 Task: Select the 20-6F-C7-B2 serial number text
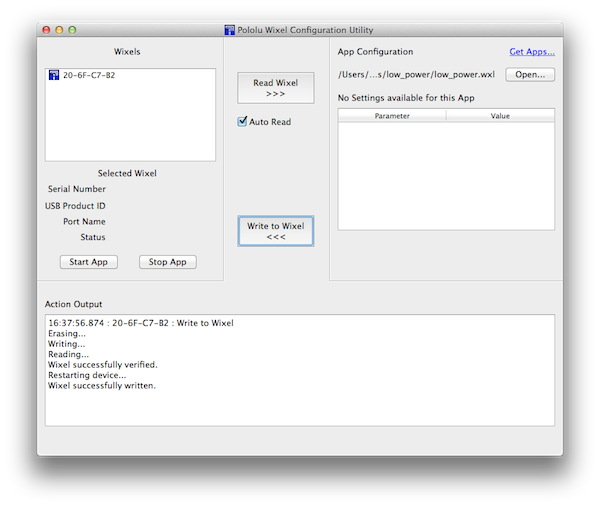(89, 75)
